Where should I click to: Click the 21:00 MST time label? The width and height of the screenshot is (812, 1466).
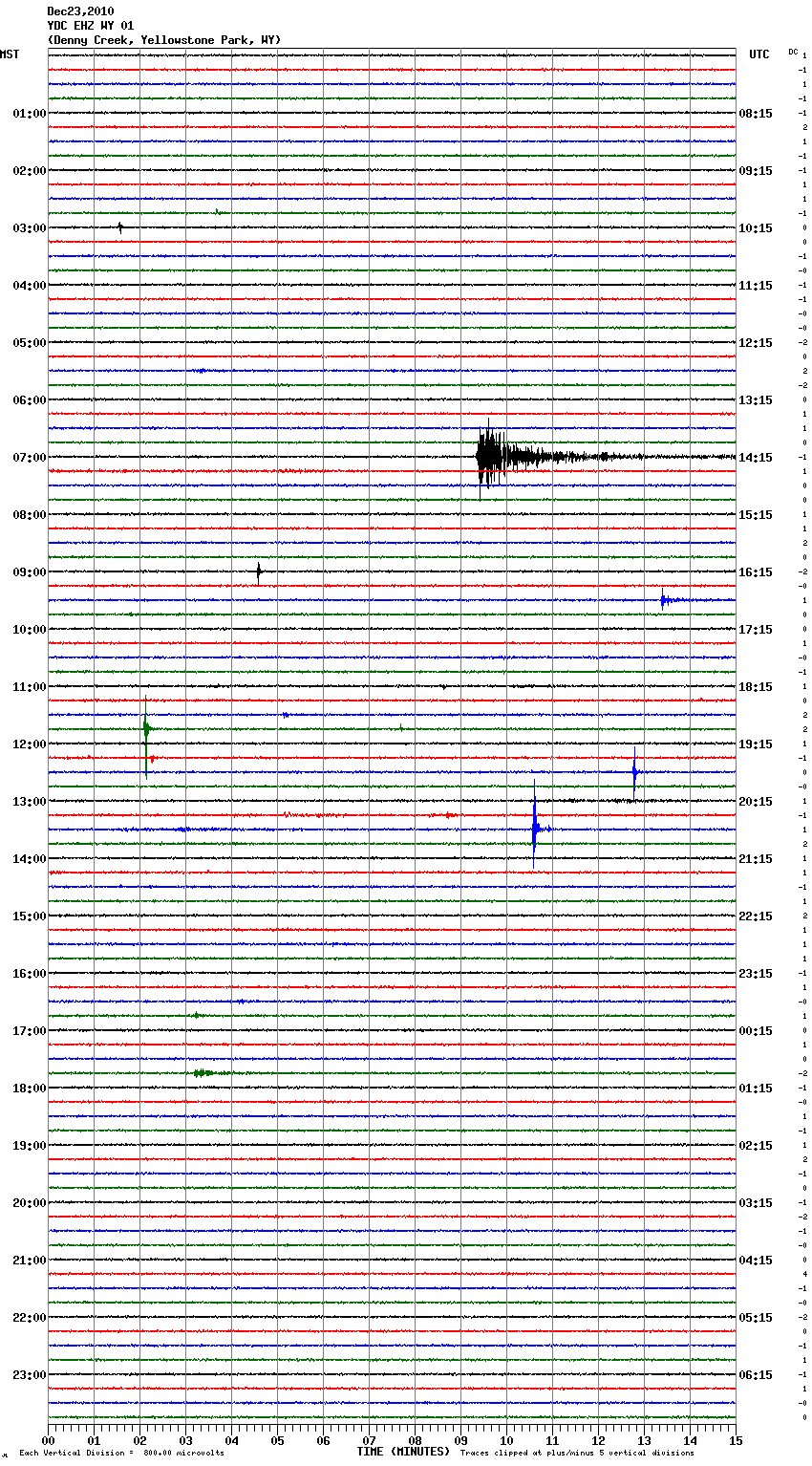tap(30, 1261)
